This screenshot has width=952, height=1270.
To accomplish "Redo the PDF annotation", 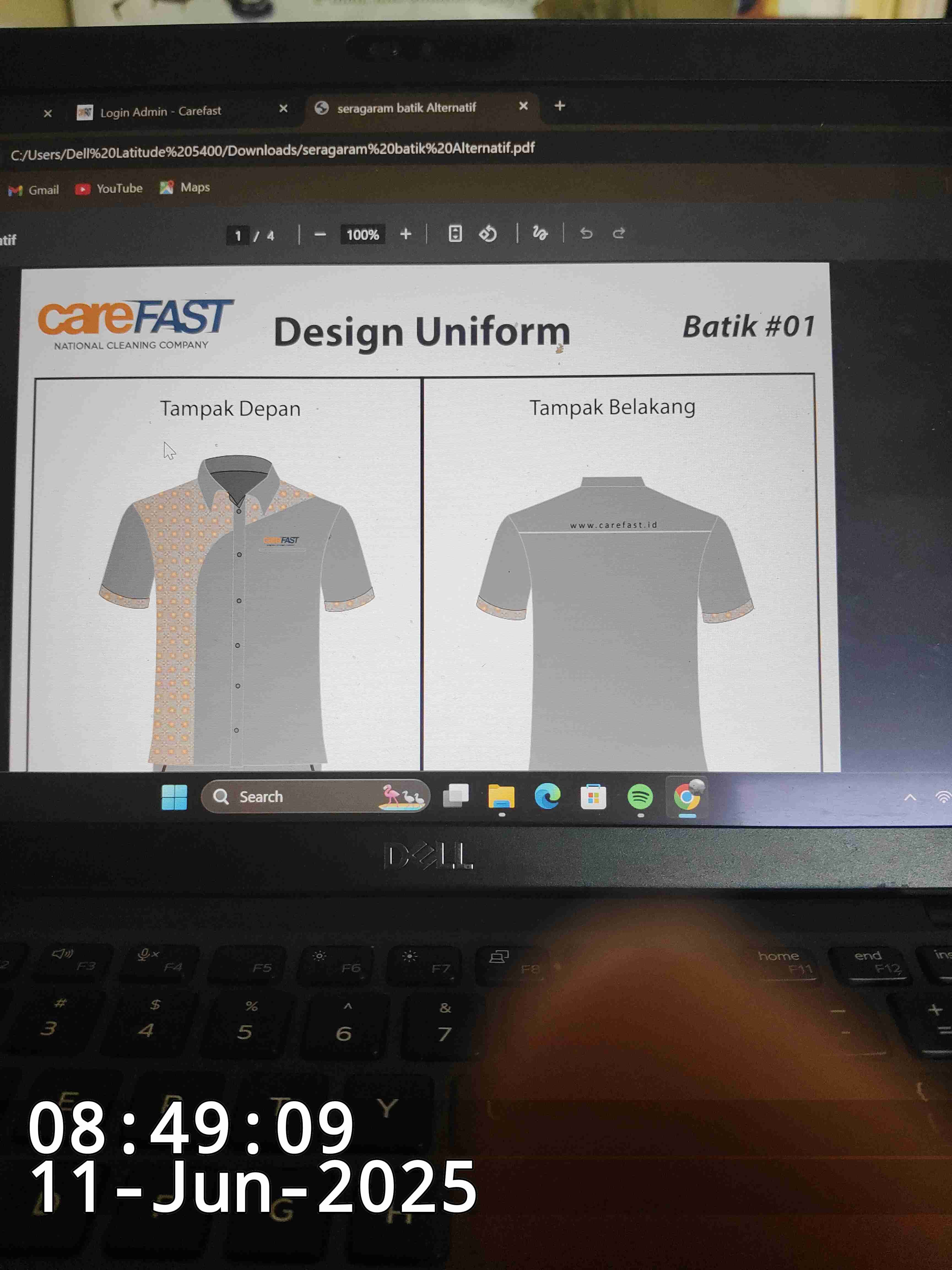I will [619, 233].
